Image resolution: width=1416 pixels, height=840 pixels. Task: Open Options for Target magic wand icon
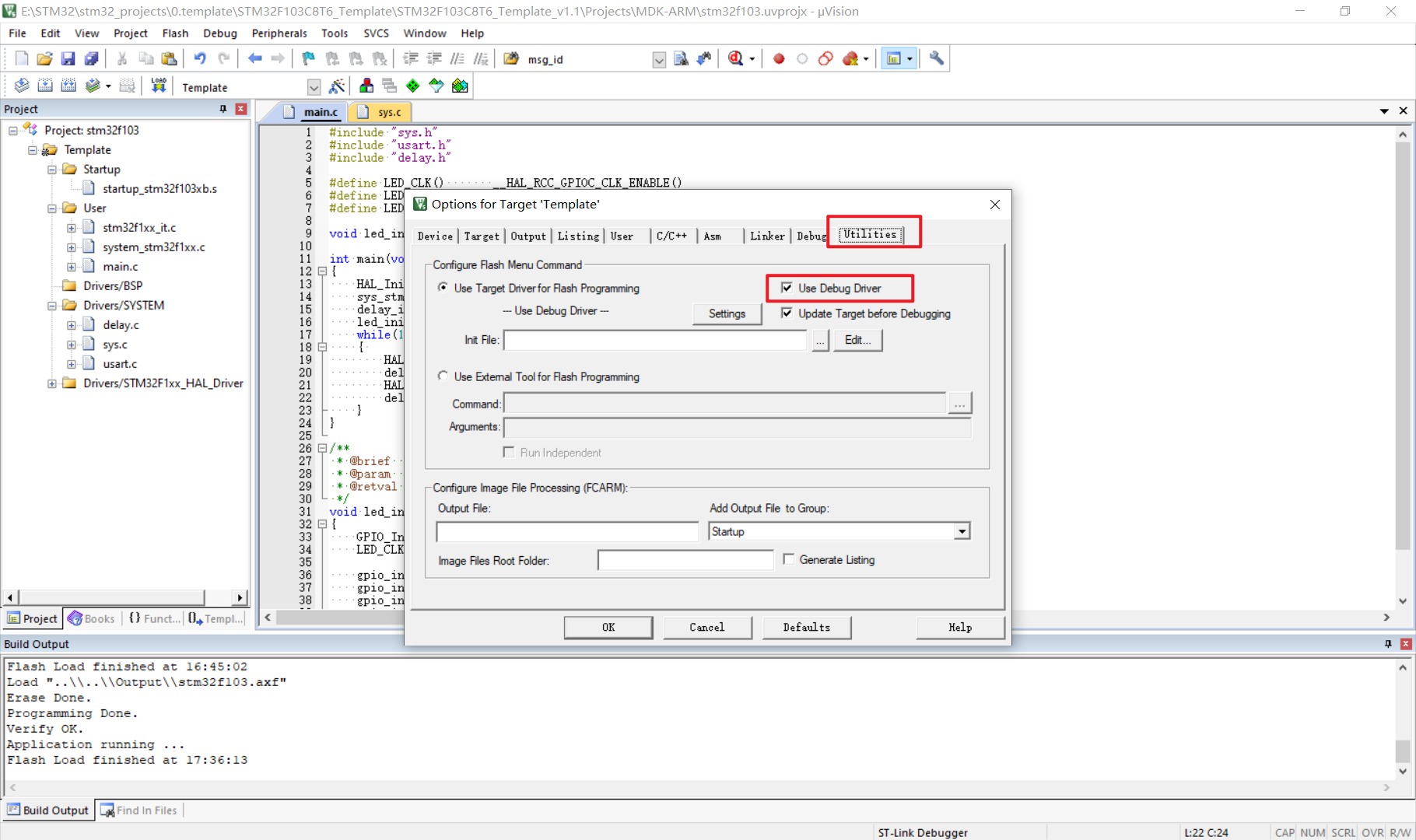[x=337, y=86]
